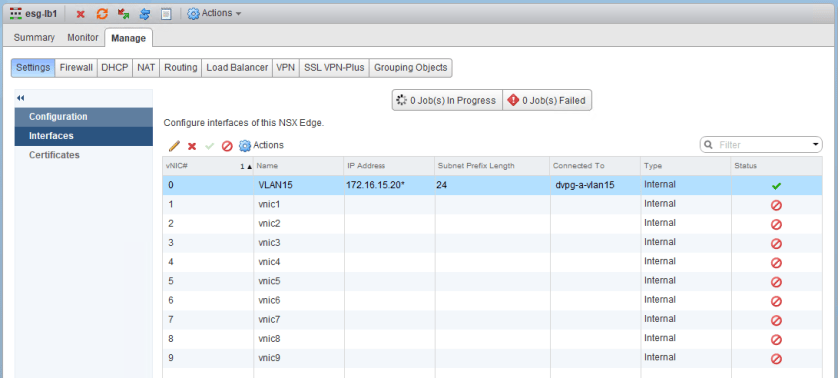Open the Grouping Objects sub-tab
Screen dimensions: 838x378
[410, 68]
